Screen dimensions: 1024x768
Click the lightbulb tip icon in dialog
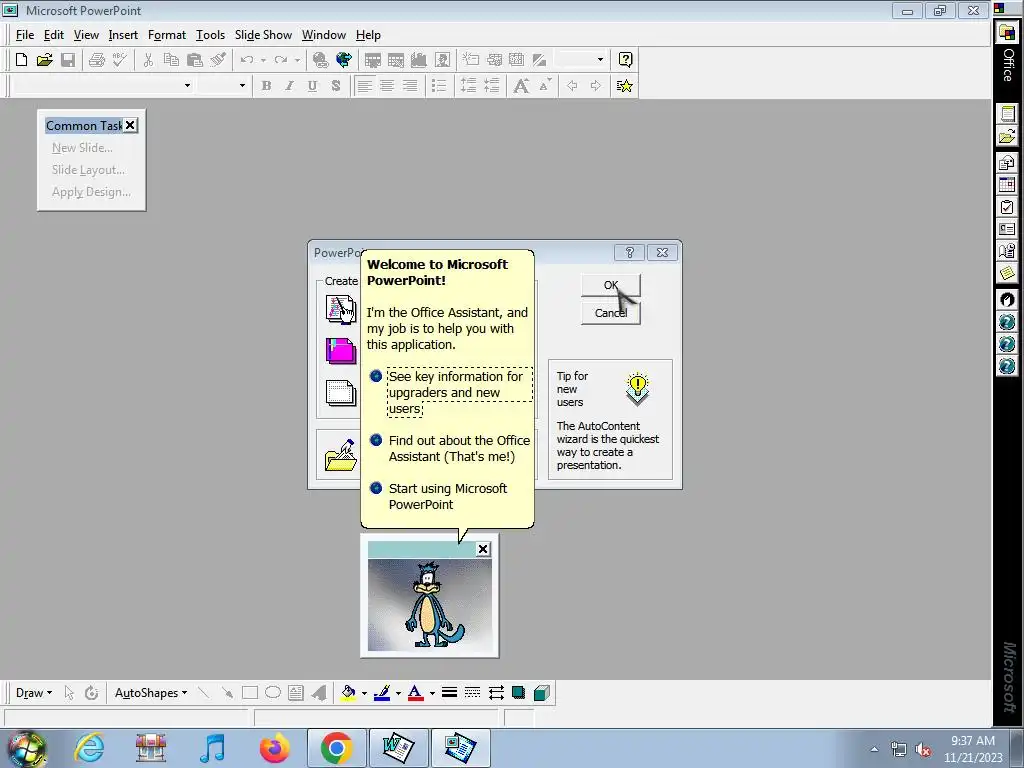pos(637,389)
